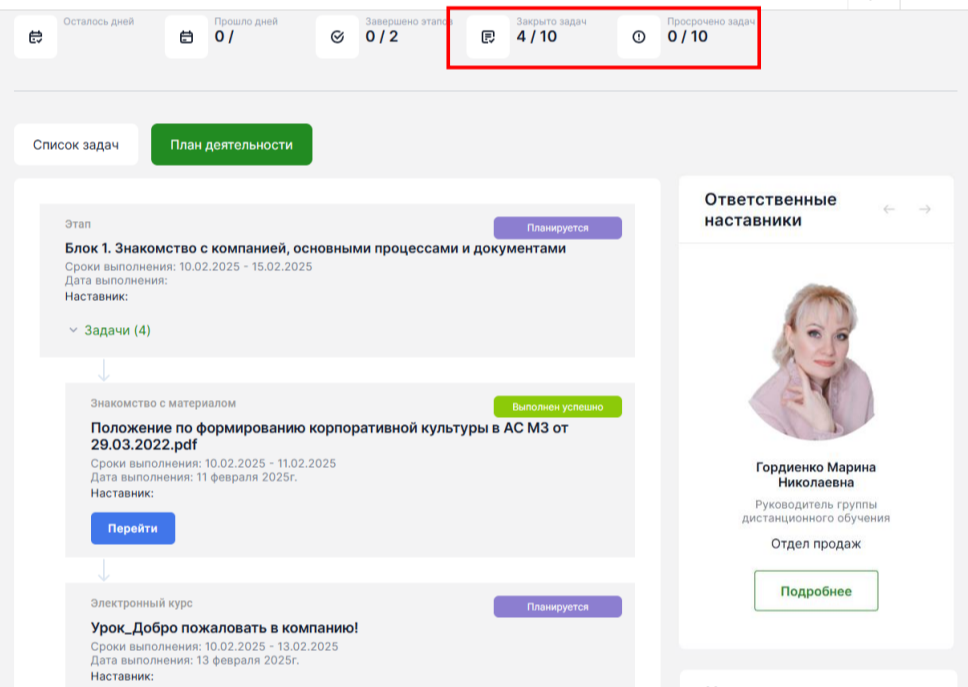Open mentor details via Подробнее button
968x687 pixels.
coord(816,591)
